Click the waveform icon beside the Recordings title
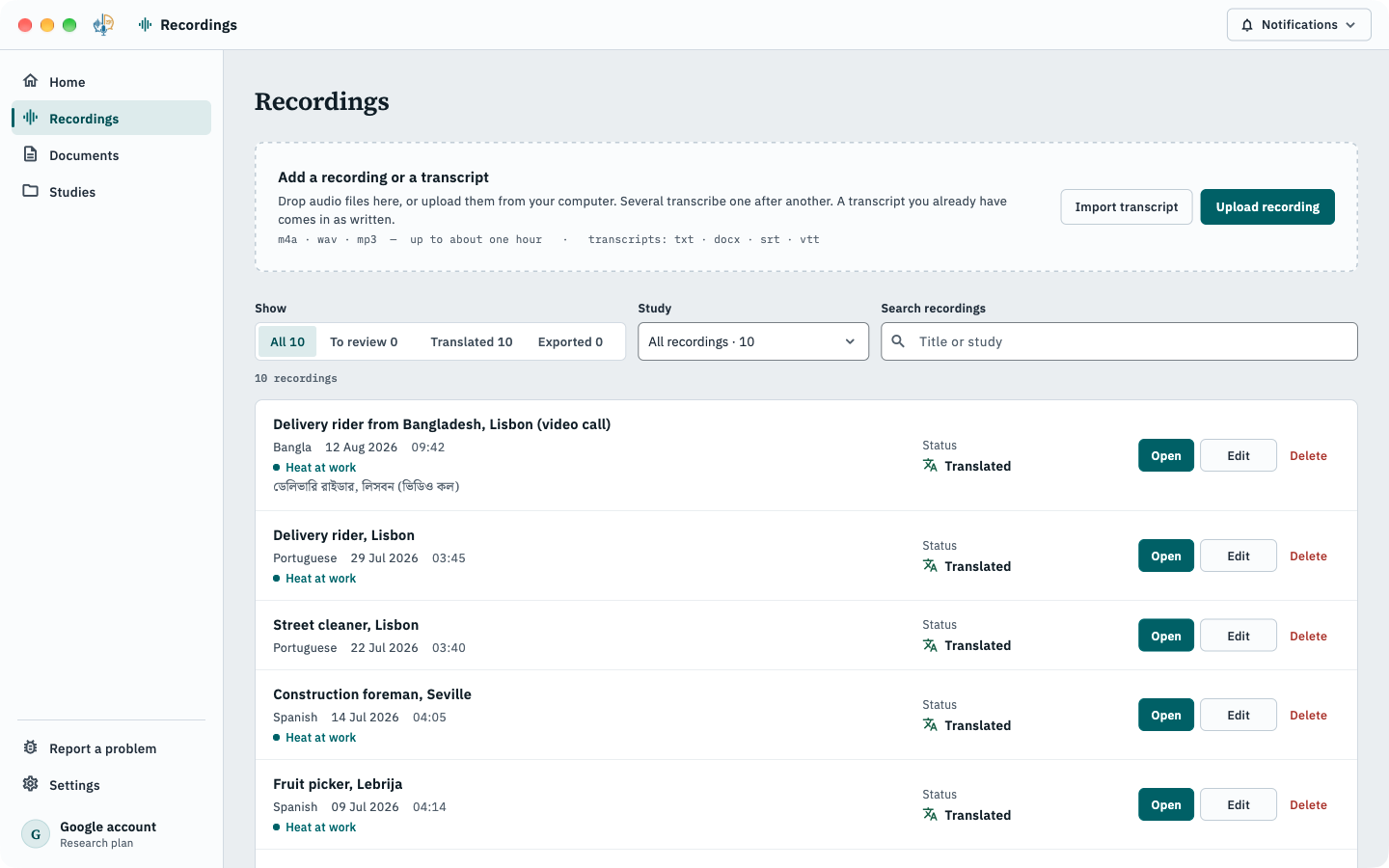1389x868 pixels. (145, 25)
